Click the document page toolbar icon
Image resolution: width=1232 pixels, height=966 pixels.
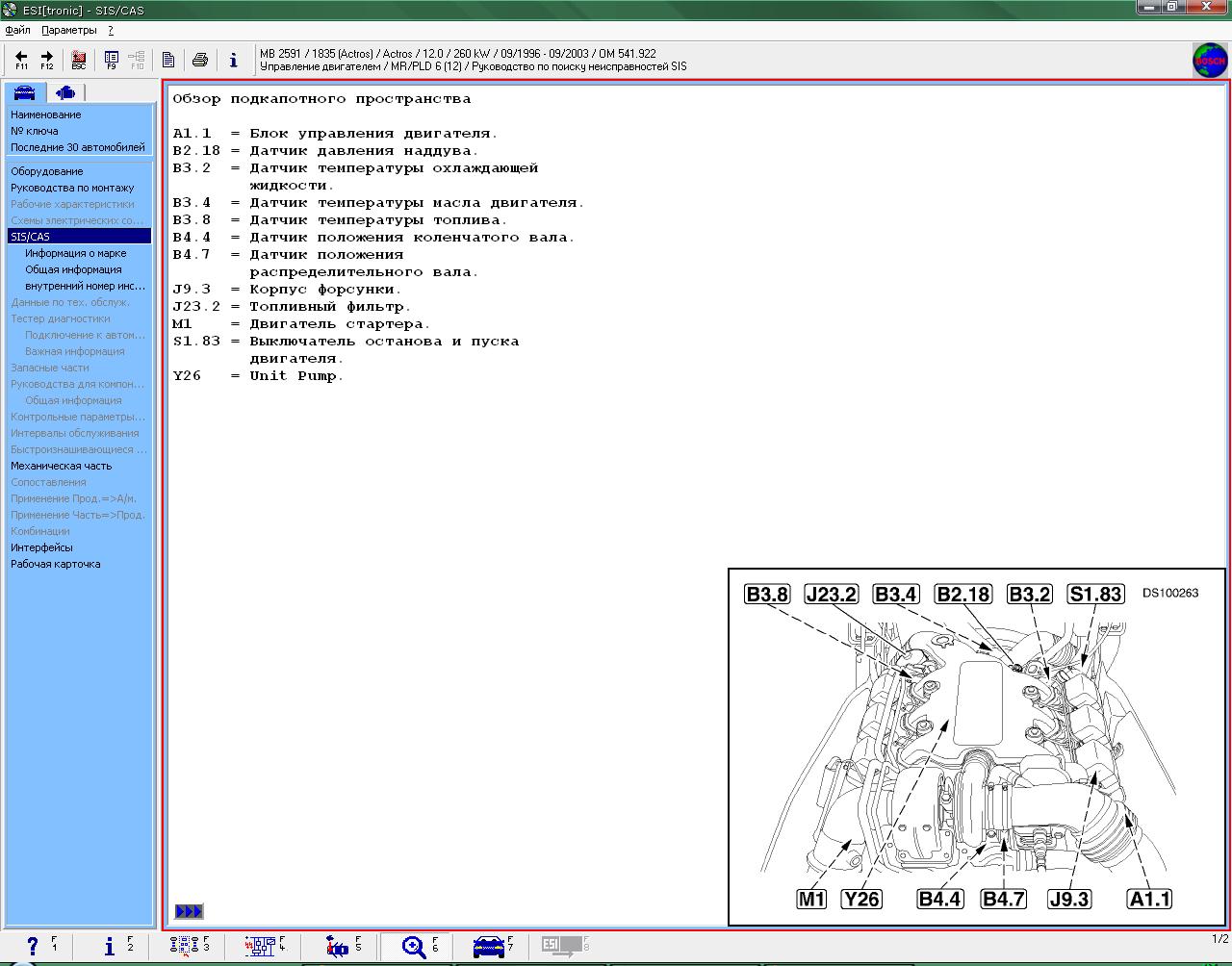click(x=167, y=60)
